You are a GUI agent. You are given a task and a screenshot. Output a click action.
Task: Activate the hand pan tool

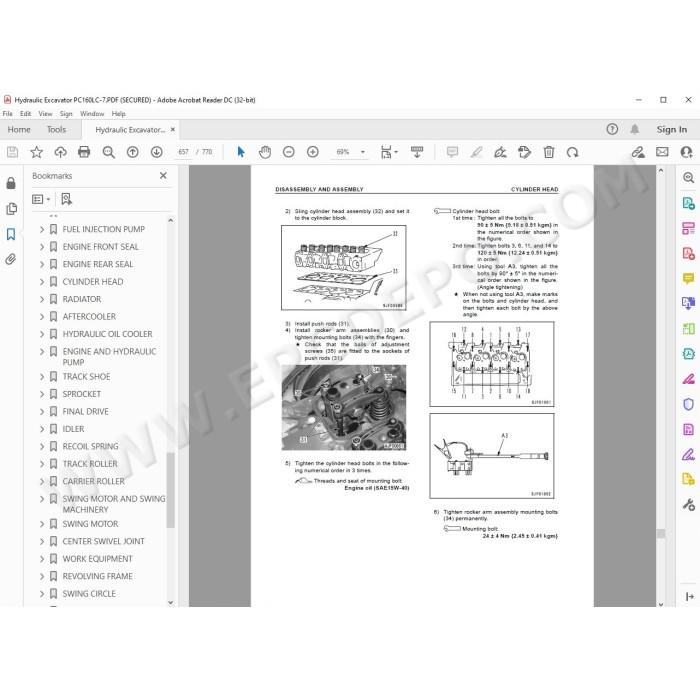point(265,152)
